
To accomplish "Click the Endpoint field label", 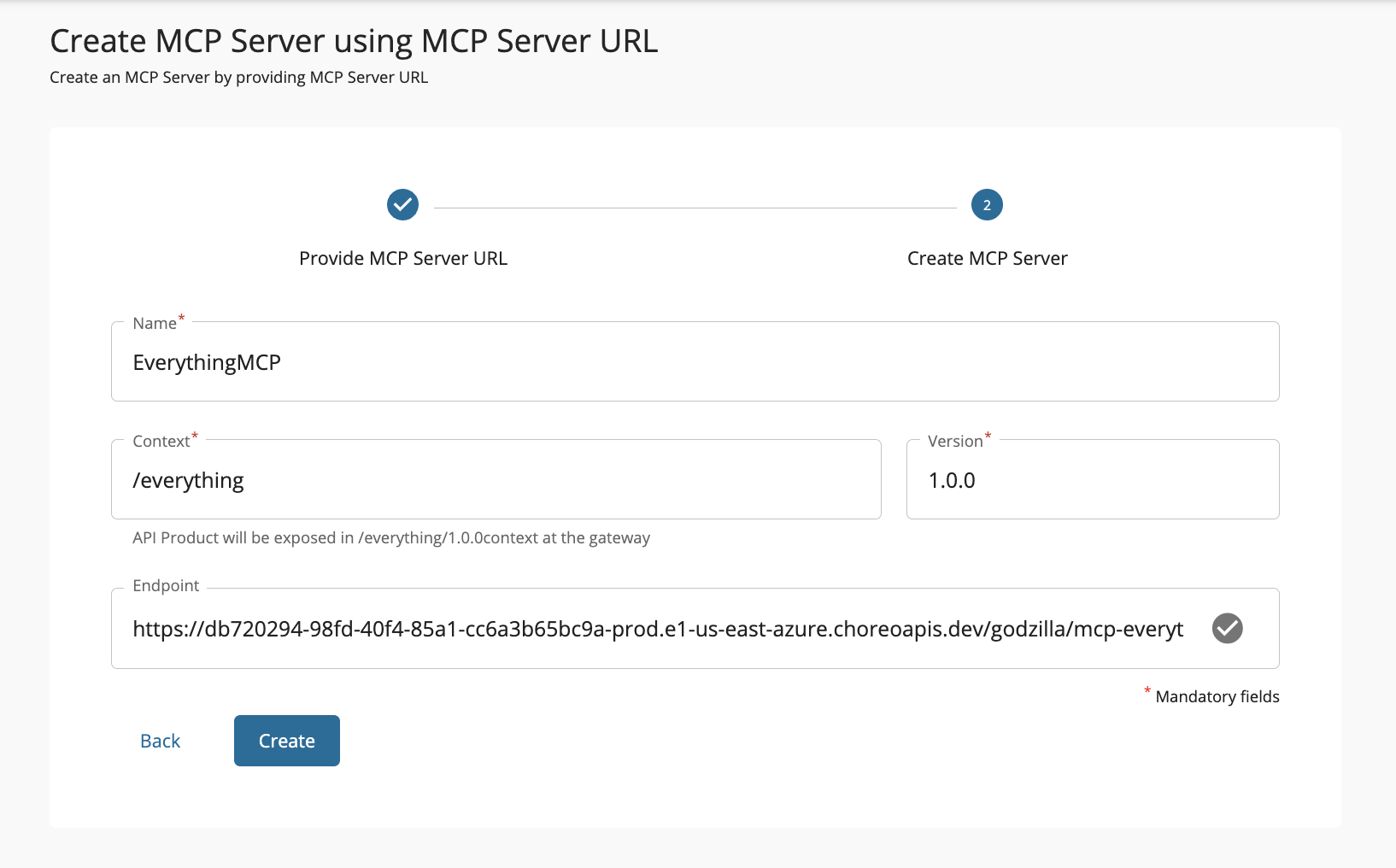I will pyautogui.click(x=166, y=586).
